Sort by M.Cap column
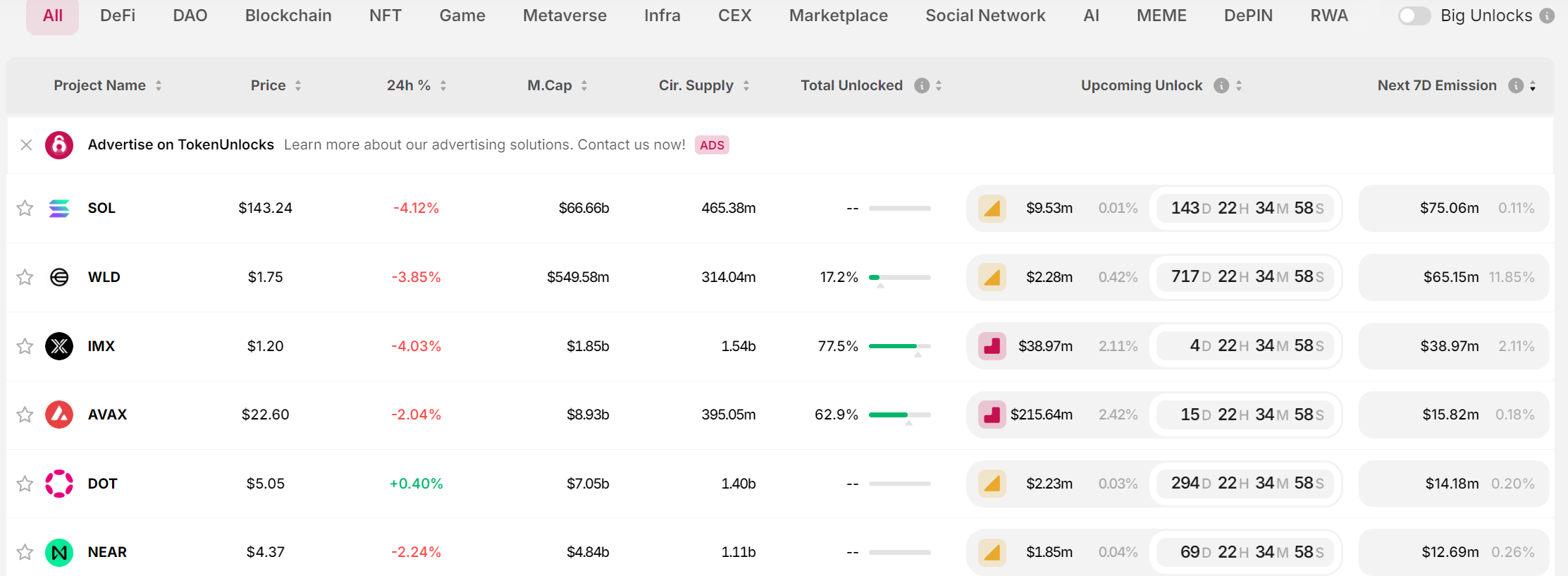 (557, 85)
